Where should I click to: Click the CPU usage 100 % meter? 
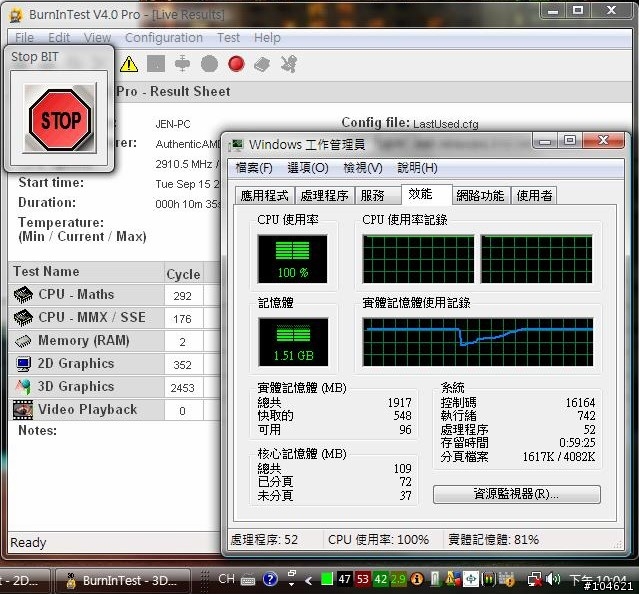coord(292,259)
